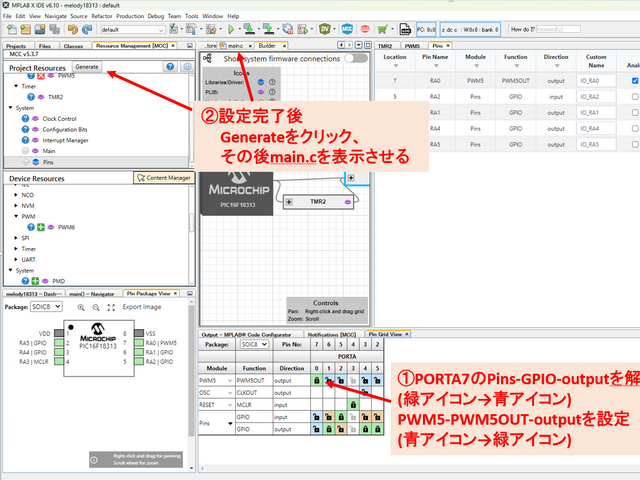Viewport: 640px width, 480px height.
Task: Select Configuration Bits in Project Resources
Action: [x=65, y=129]
